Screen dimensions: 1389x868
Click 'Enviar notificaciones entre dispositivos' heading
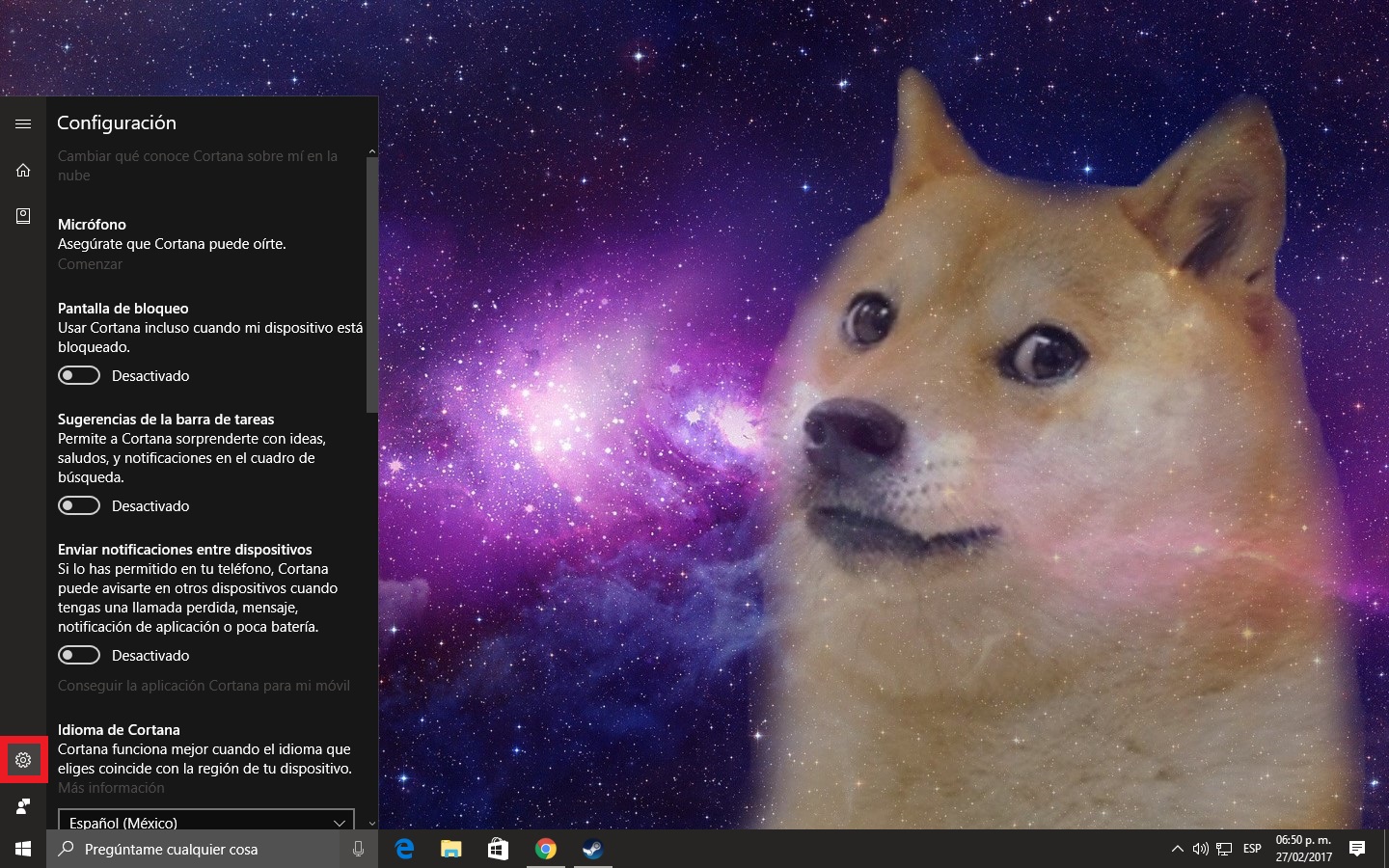click(x=185, y=550)
